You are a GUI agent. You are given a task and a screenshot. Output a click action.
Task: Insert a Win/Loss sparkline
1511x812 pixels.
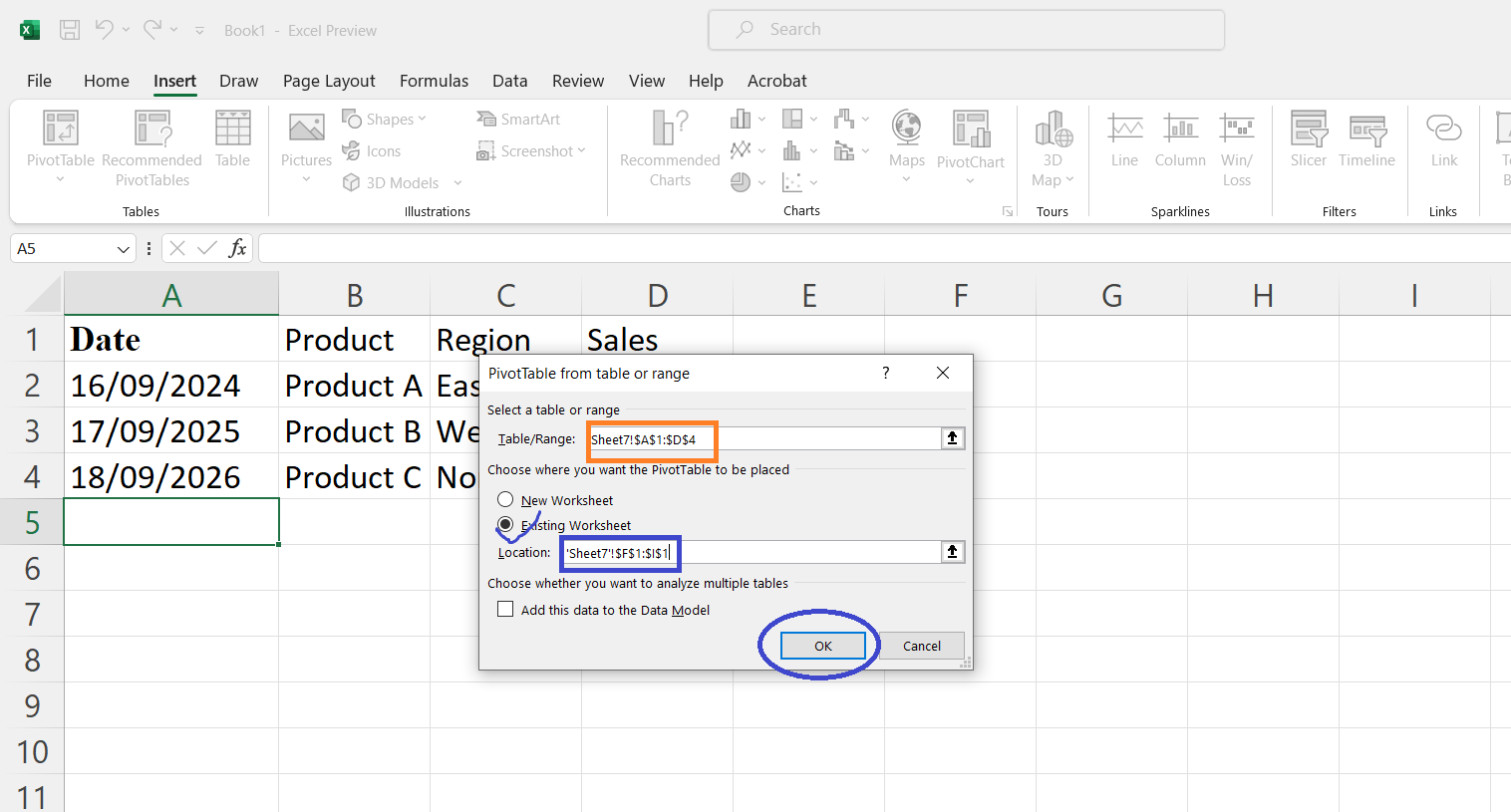[1237, 149]
